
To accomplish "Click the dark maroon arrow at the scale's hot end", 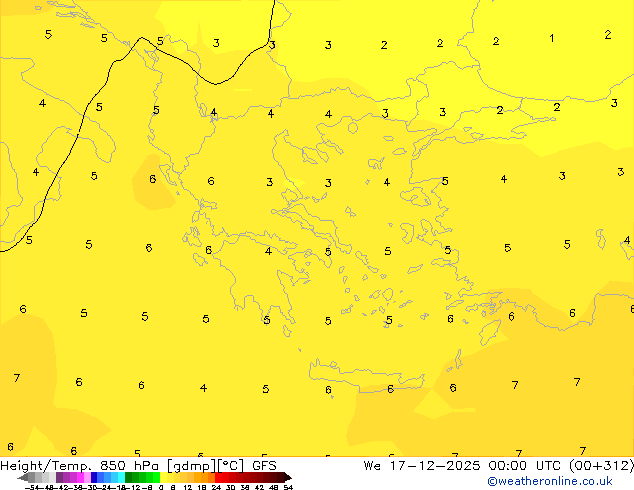I will [288, 477].
